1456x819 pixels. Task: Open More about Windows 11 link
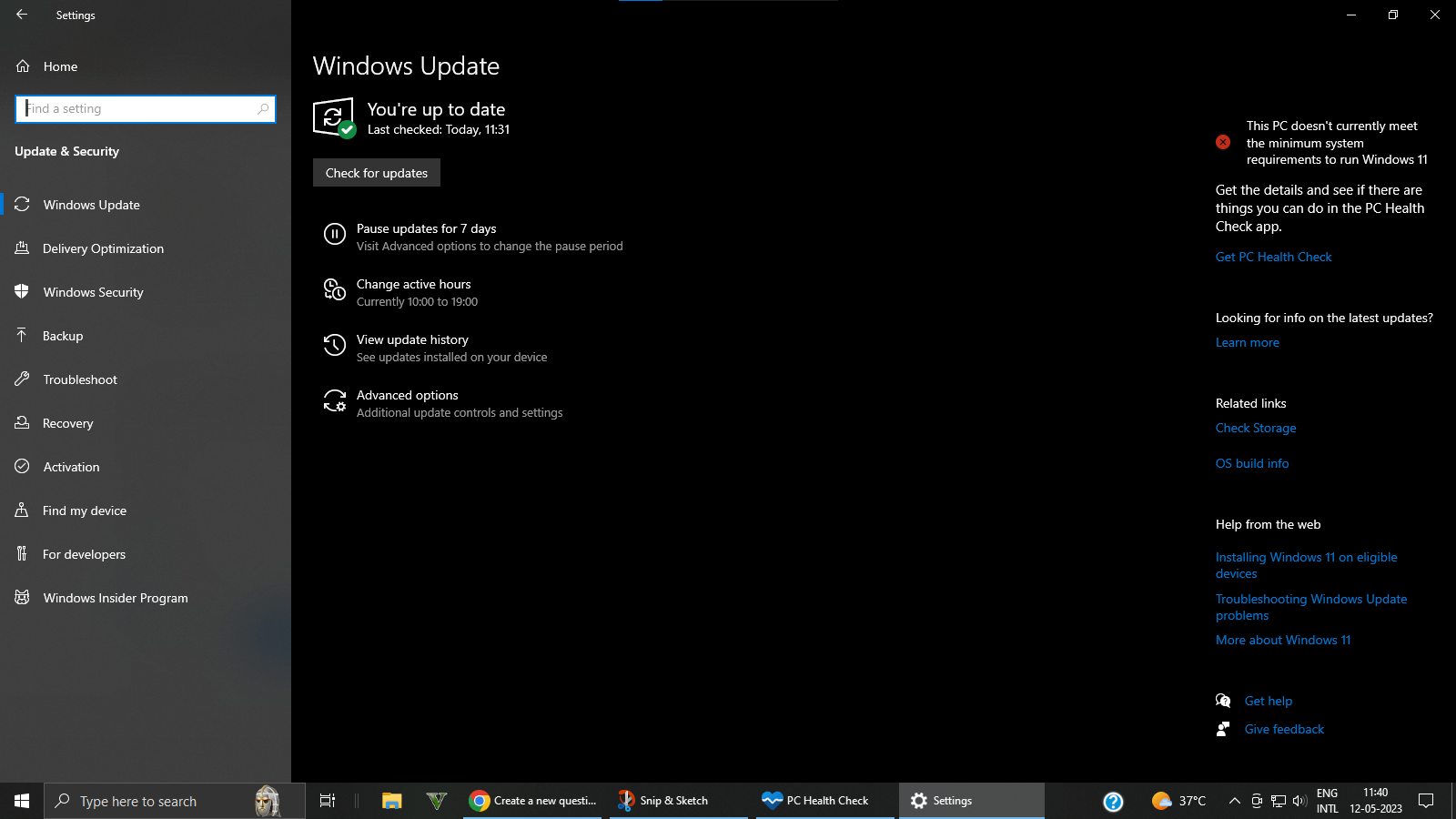(1283, 640)
